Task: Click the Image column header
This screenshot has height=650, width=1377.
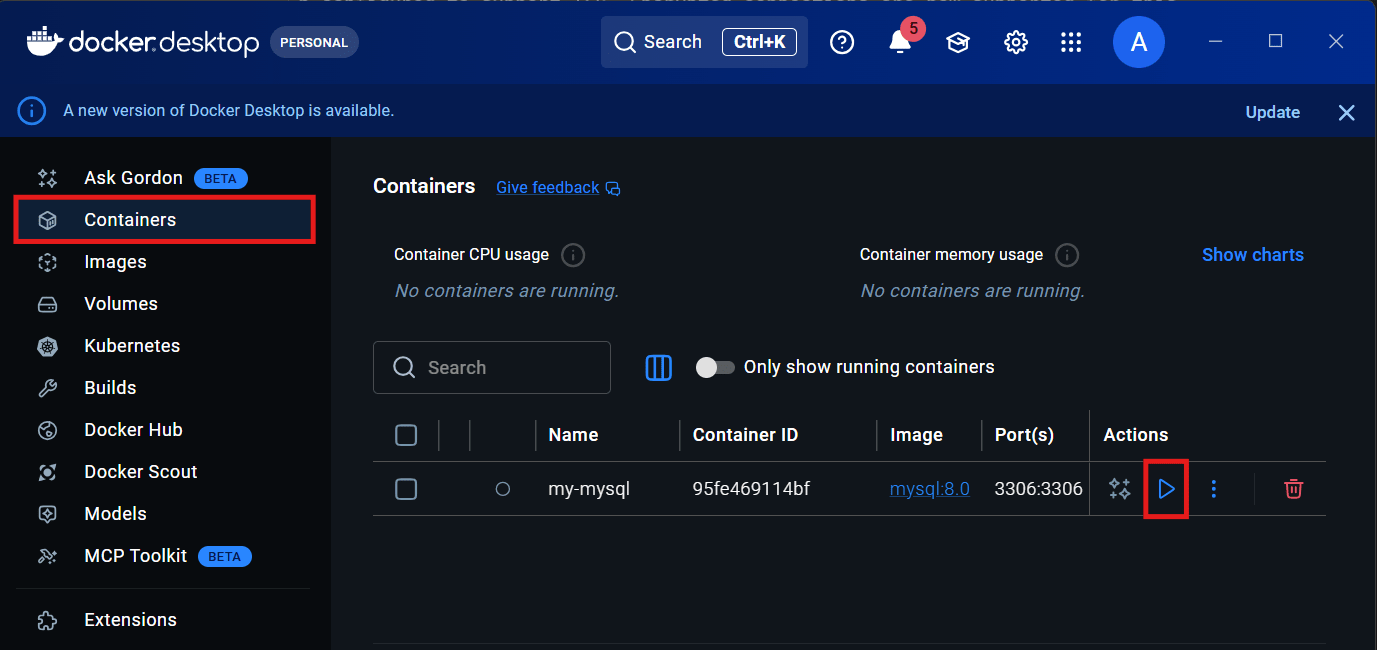Action: coord(916,435)
